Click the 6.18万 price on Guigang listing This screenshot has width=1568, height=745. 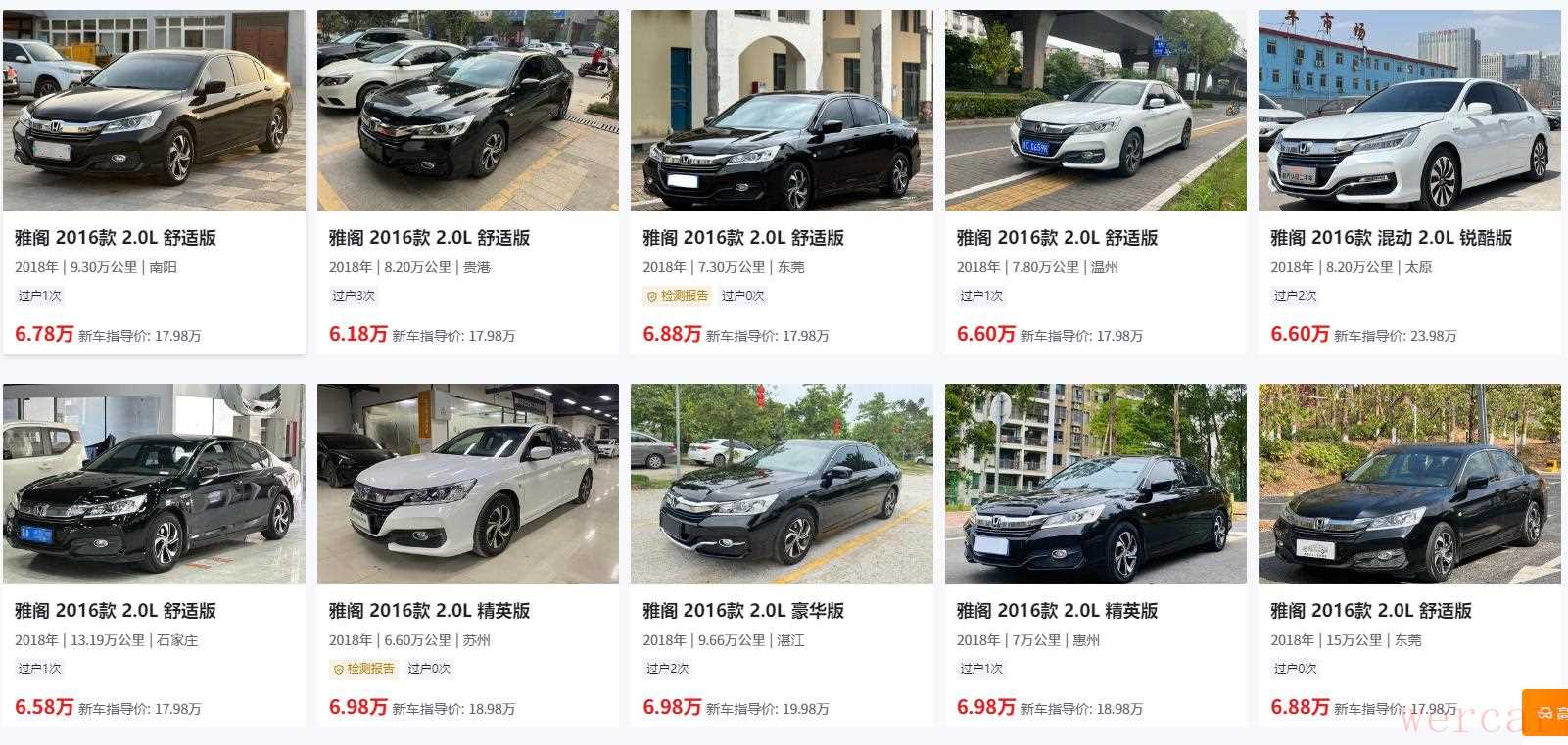tap(358, 334)
